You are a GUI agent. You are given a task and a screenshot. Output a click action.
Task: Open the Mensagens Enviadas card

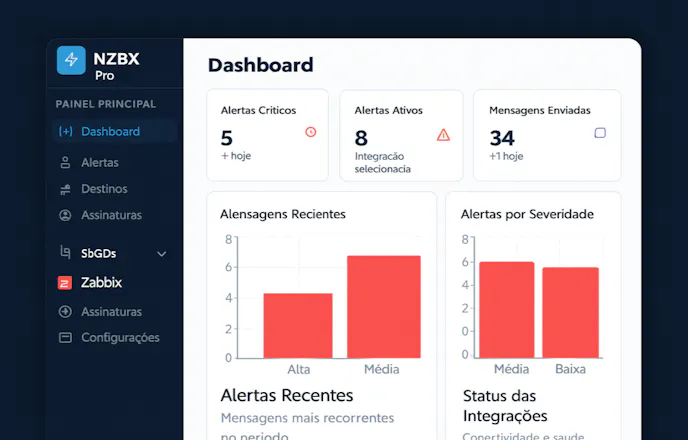[x=547, y=135]
